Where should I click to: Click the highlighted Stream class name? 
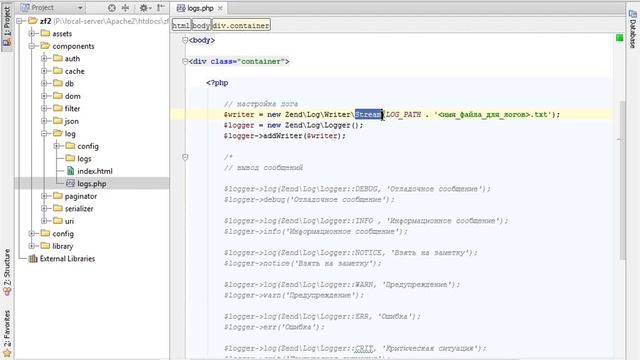pyautogui.click(x=369, y=115)
